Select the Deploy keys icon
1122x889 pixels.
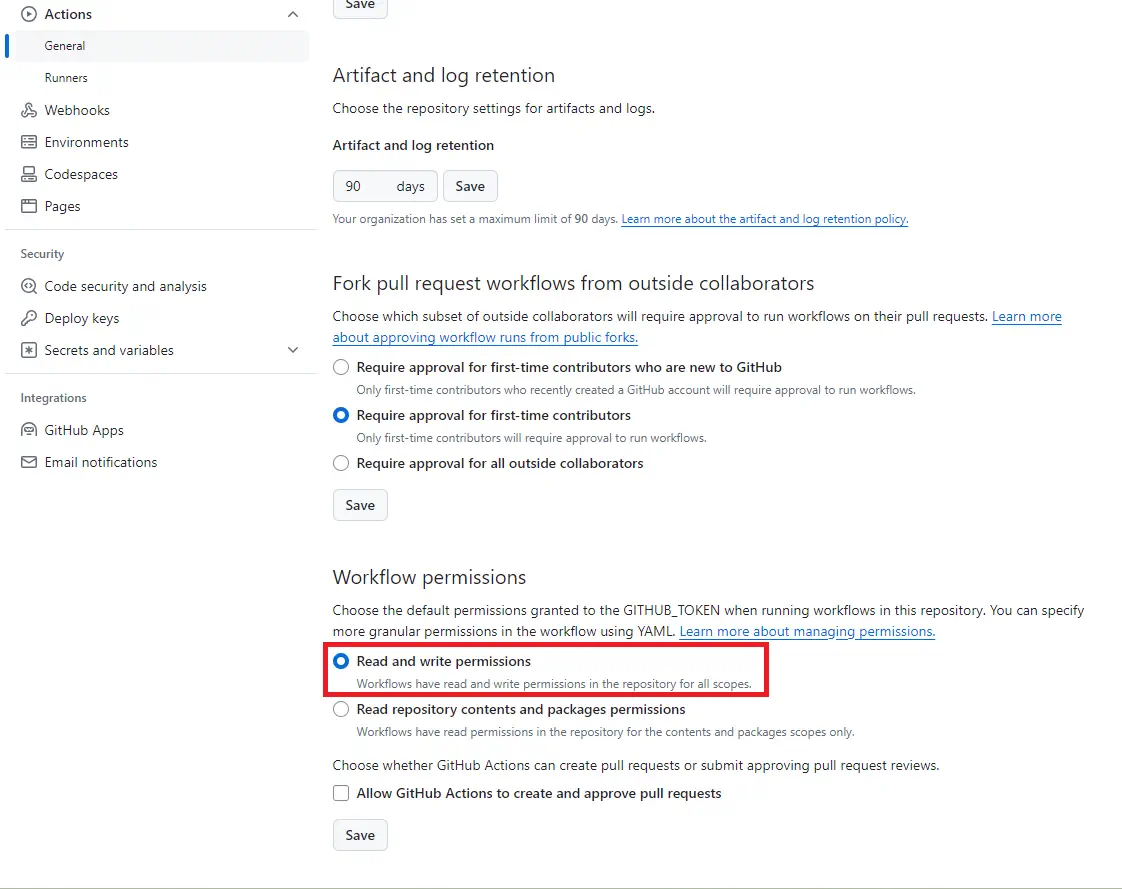pos(27,318)
